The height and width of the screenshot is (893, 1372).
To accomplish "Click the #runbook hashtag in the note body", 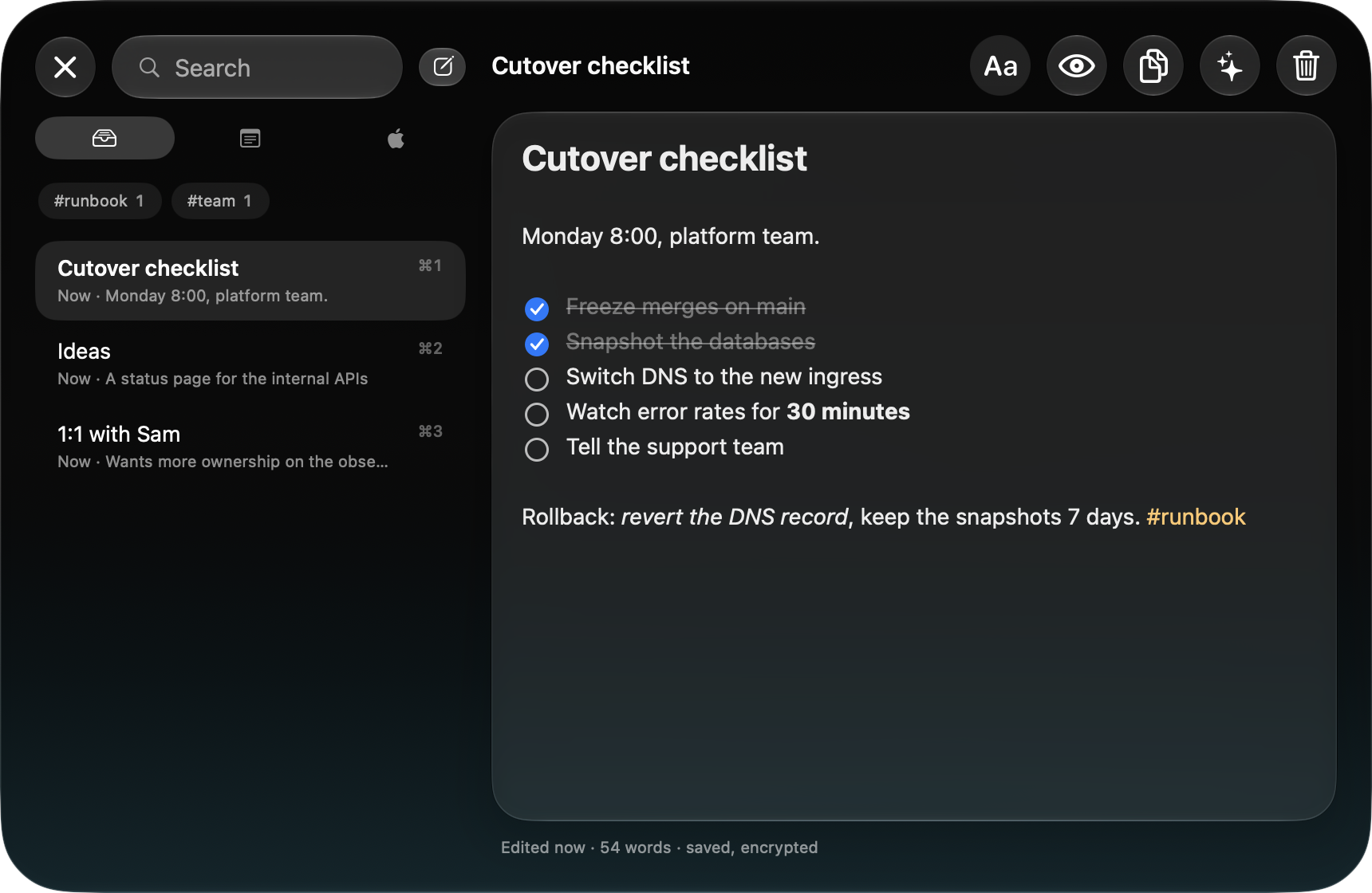I will tap(1196, 517).
